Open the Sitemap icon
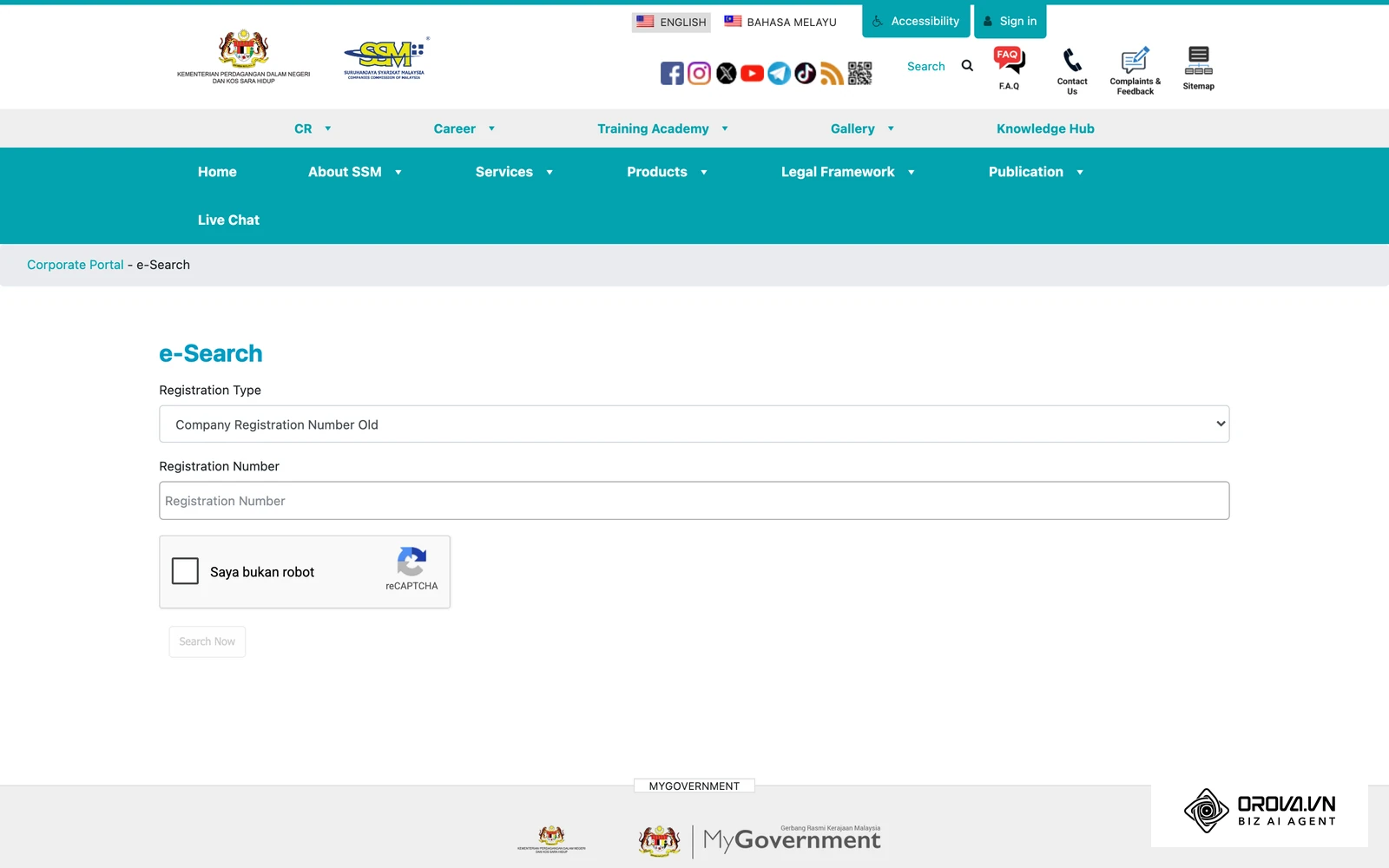The image size is (1389, 868). tap(1198, 61)
